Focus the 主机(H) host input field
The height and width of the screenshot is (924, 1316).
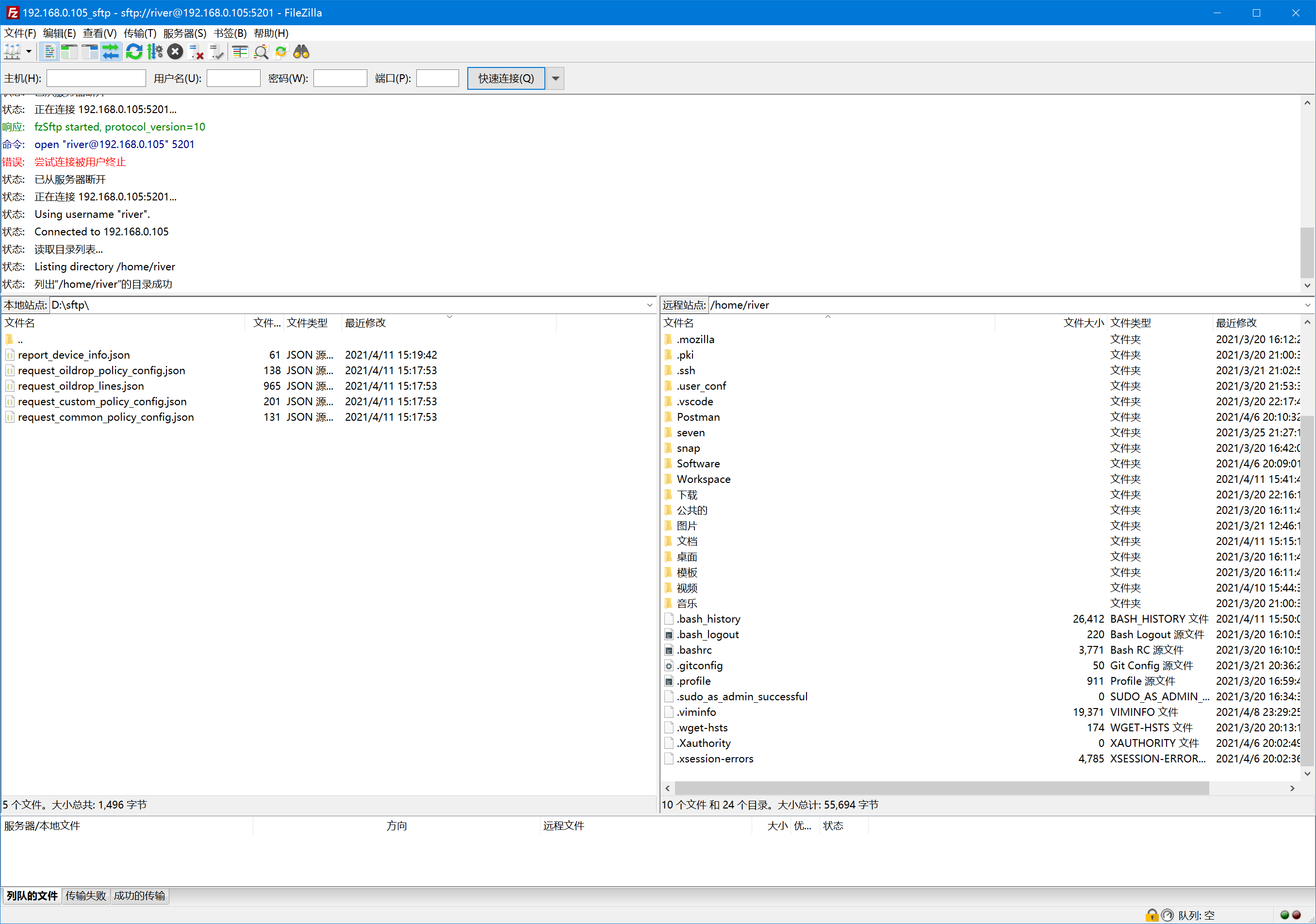(x=96, y=78)
